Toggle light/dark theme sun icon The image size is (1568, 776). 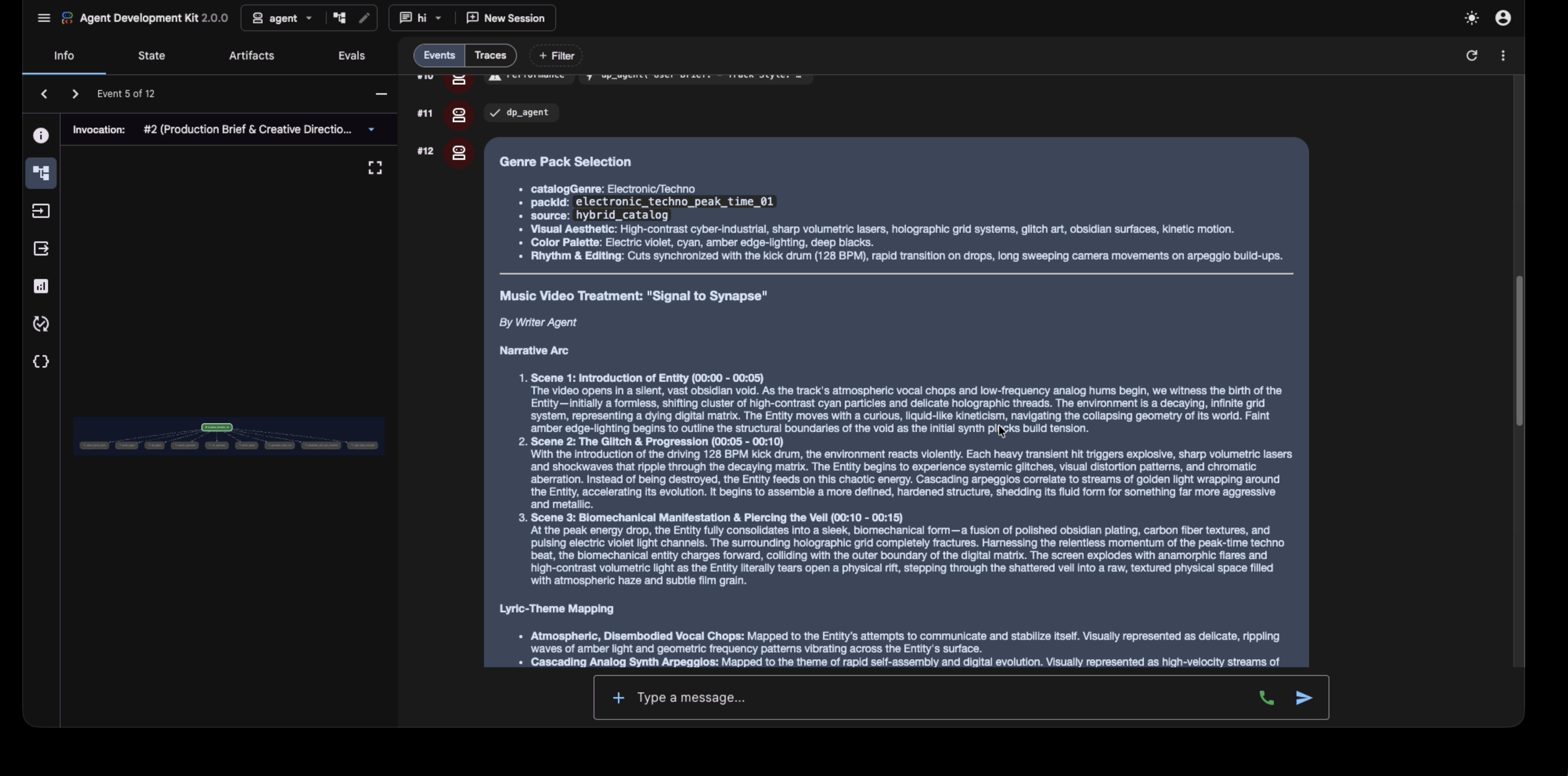click(x=1471, y=18)
